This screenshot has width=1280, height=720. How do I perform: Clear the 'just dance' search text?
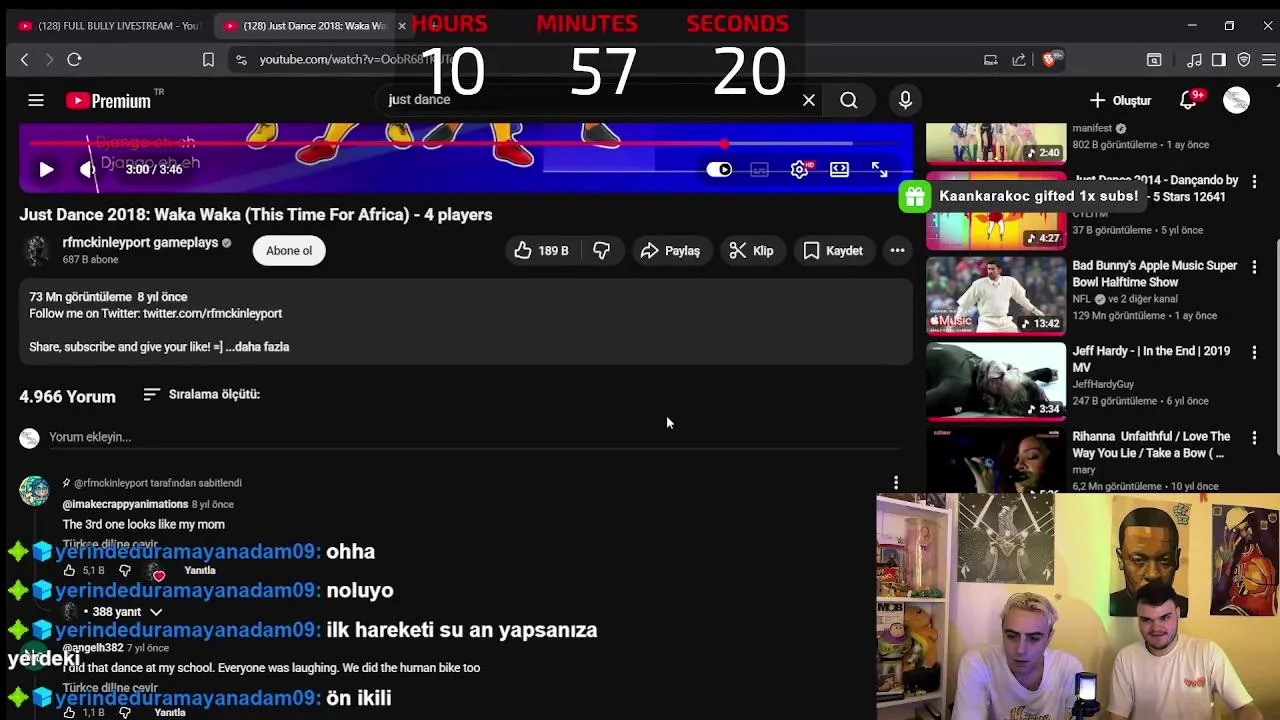pyautogui.click(x=809, y=100)
